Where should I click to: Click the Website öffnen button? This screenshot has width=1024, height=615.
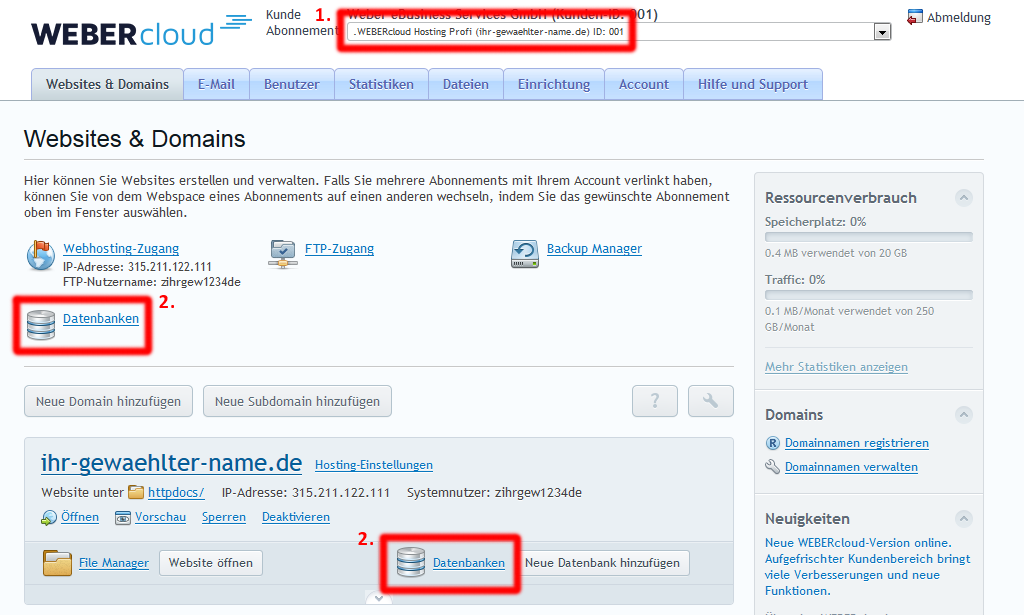pyautogui.click(x=211, y=563)
